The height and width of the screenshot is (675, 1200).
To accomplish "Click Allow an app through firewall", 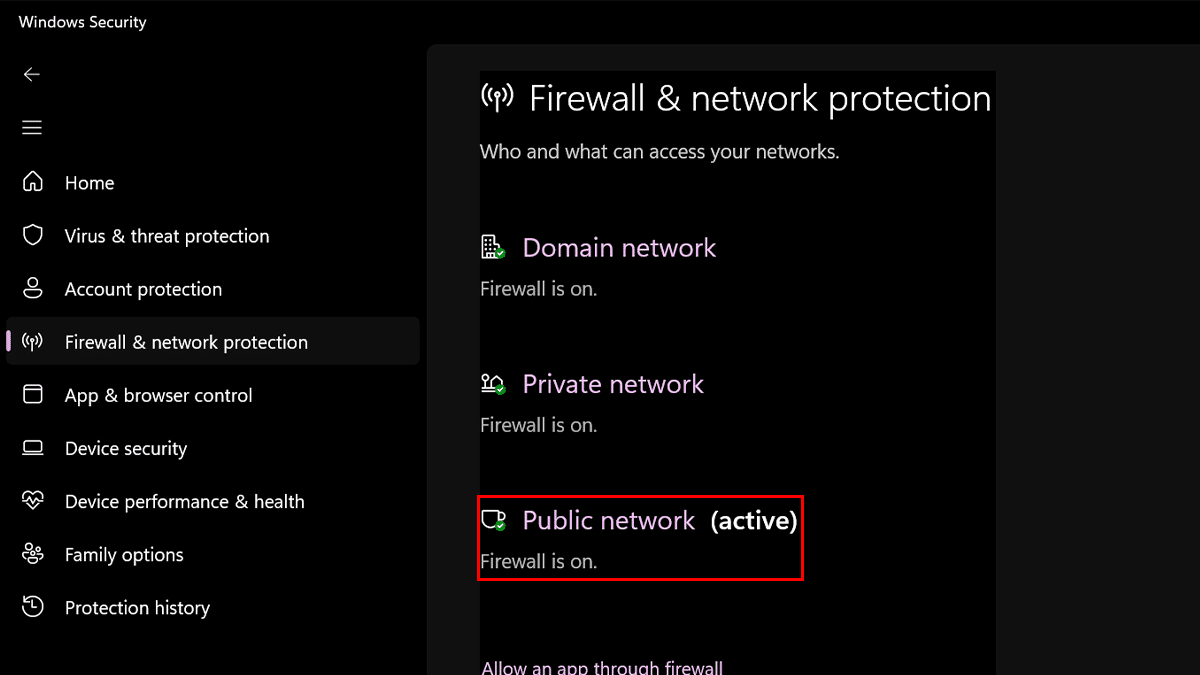I will 602,667.
